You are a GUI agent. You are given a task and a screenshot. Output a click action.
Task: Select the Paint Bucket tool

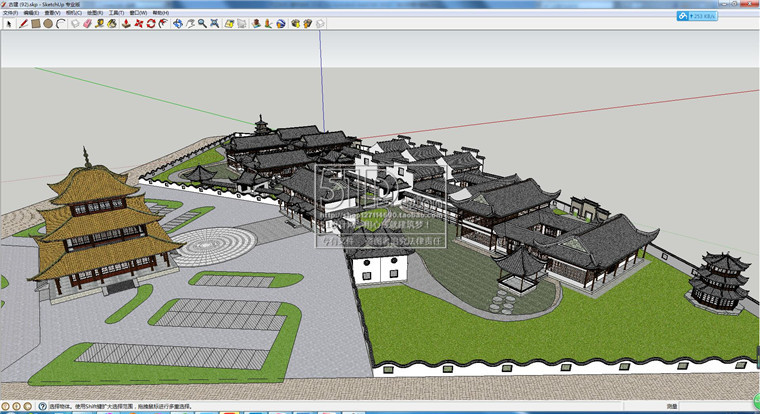point(112,24)
